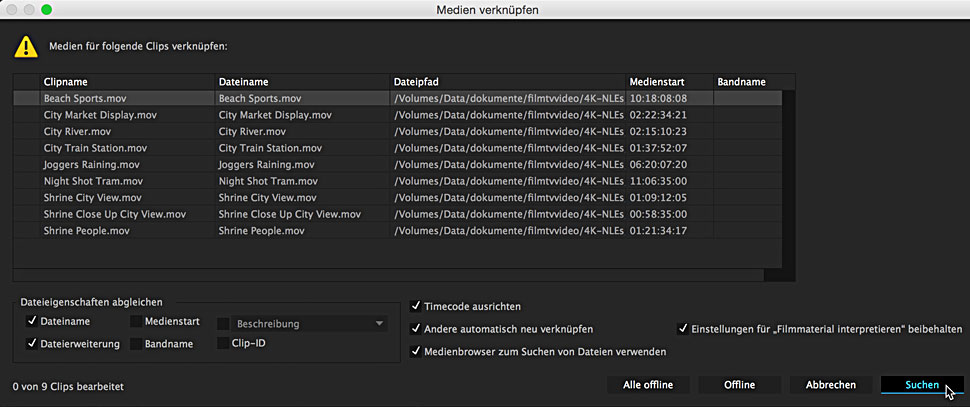Sort by the Clipname column header

(126, 81)
